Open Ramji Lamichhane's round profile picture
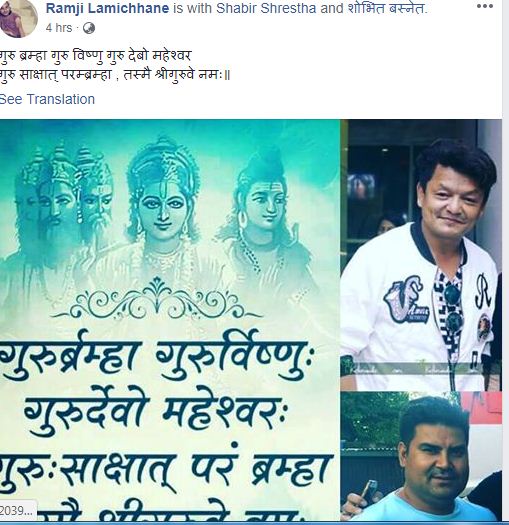Viewport: 509px width, 525px height. [18, 17]
